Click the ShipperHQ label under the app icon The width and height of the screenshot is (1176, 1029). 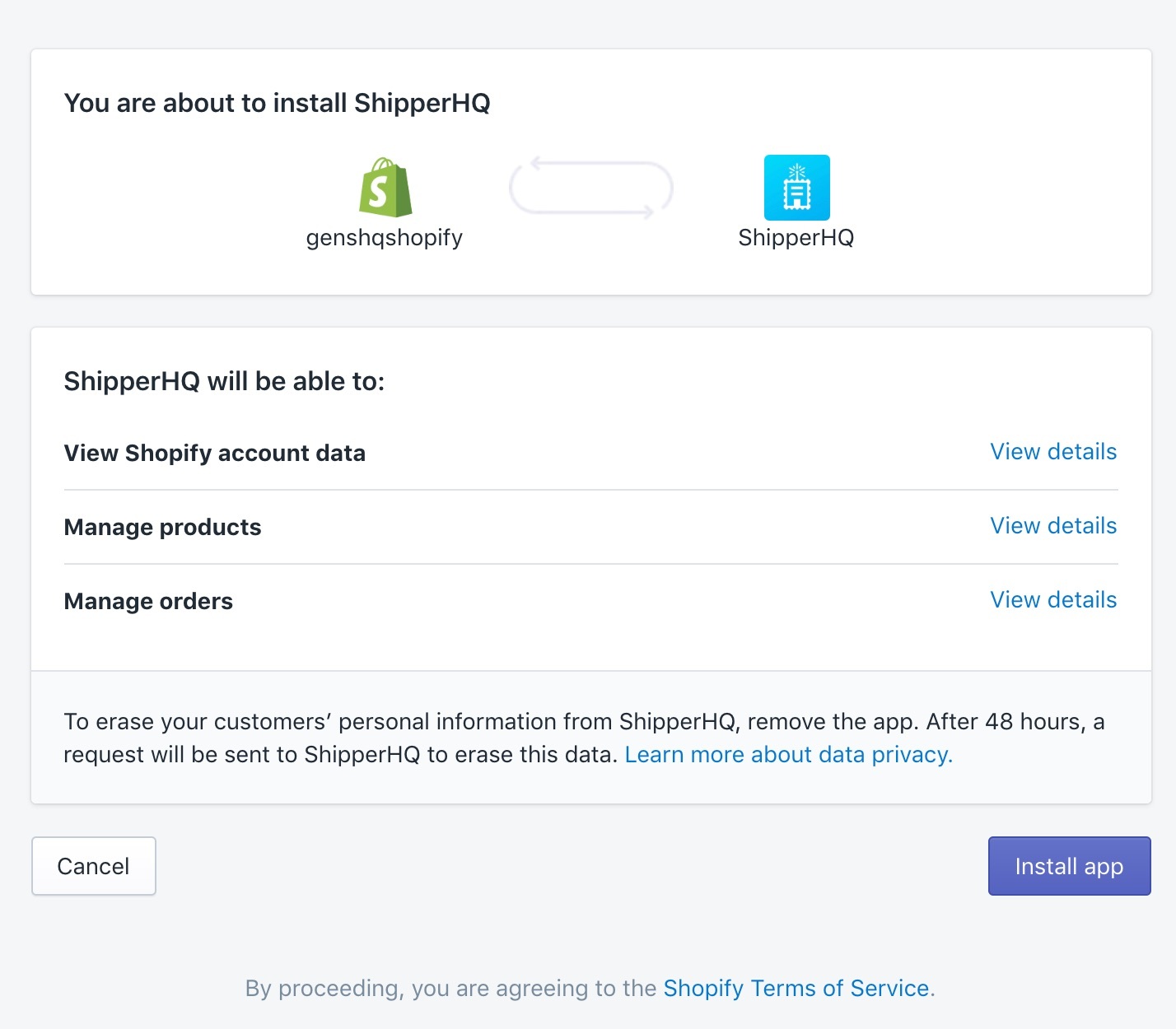[796, 238]
